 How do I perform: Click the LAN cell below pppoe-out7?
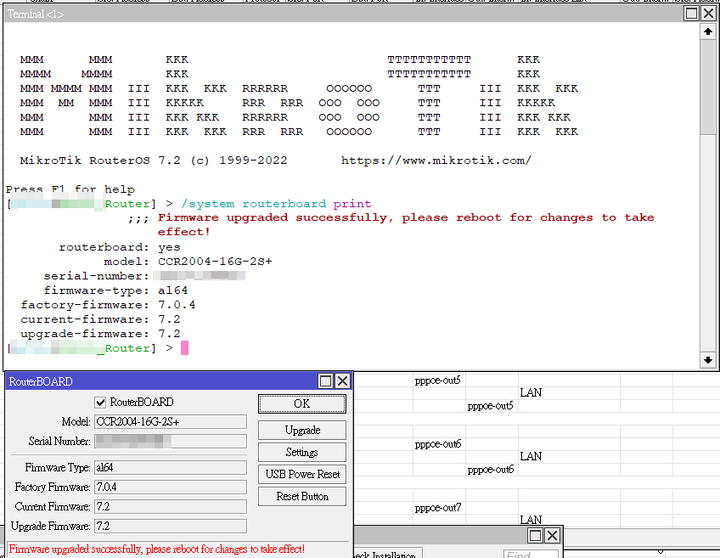click(531, 520)
